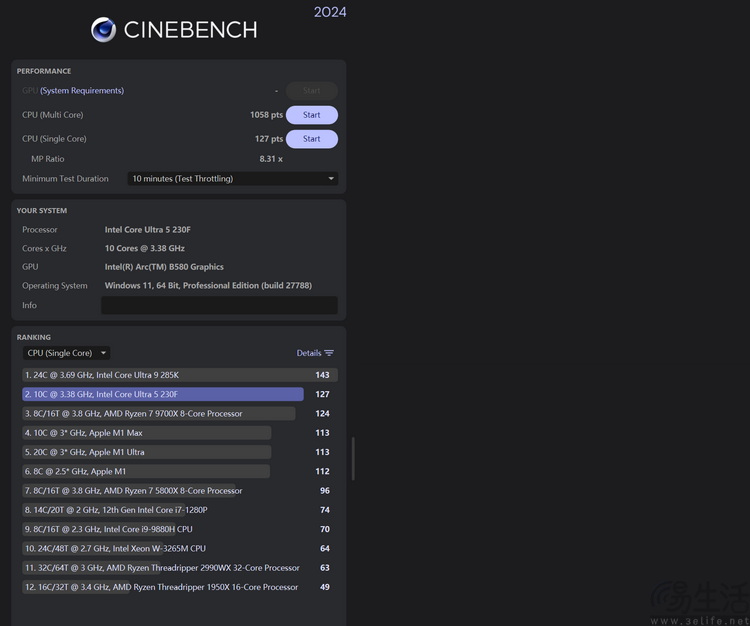Select the Apple M1 Ultra ranking row
Screen dimensions: 750x626
[147, 452]
